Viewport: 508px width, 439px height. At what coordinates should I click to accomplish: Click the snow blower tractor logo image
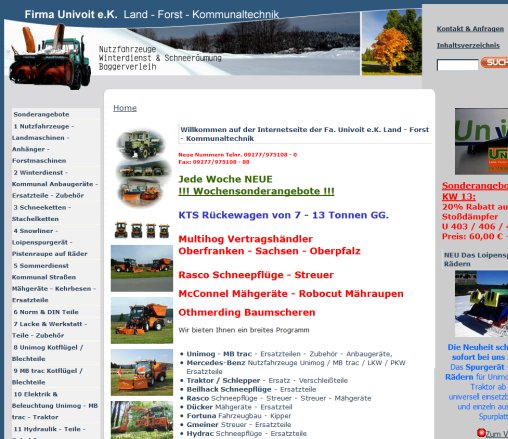[x=50, y=57]
